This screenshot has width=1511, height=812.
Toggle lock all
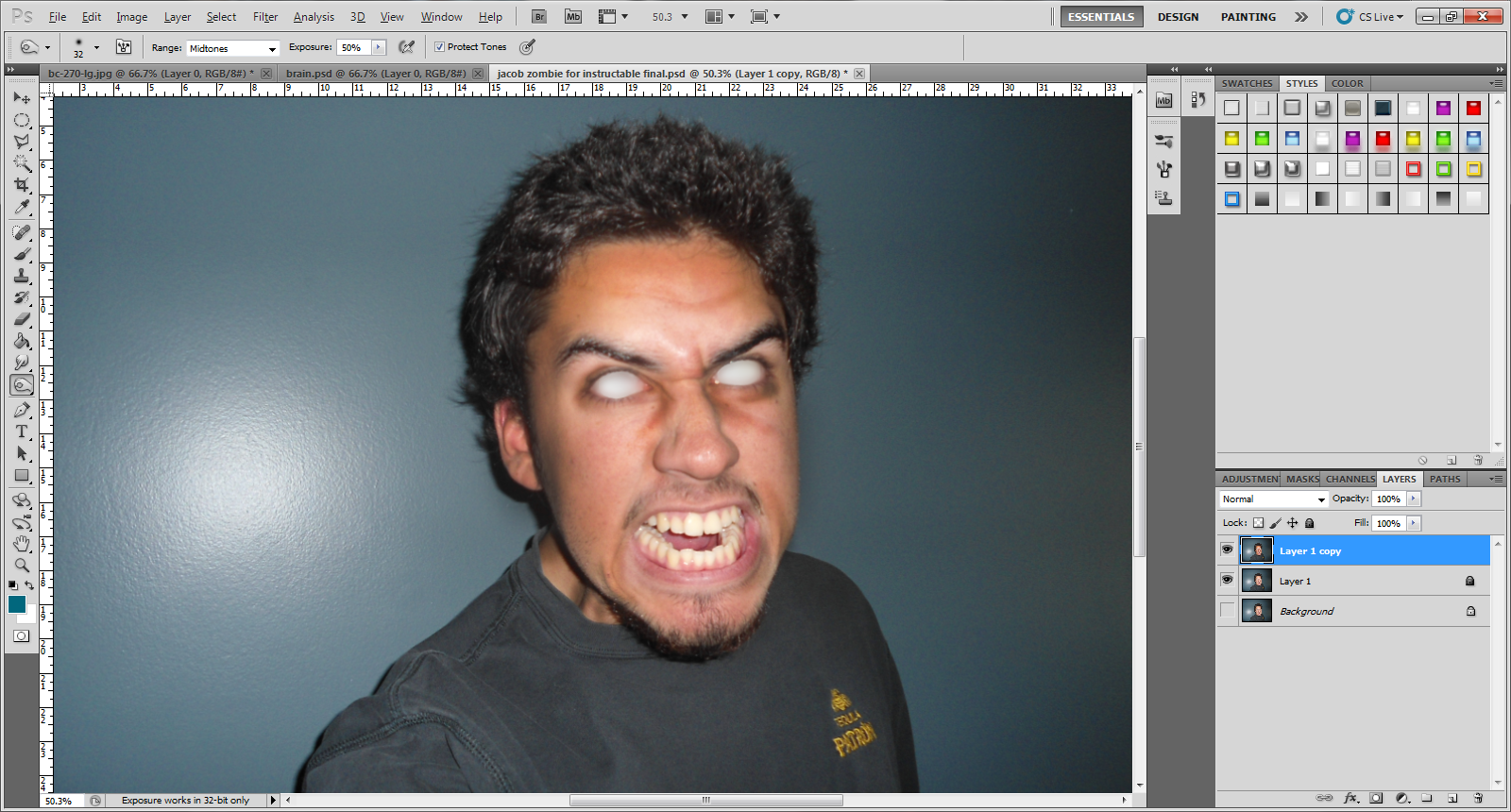[x=1309, y=523]
